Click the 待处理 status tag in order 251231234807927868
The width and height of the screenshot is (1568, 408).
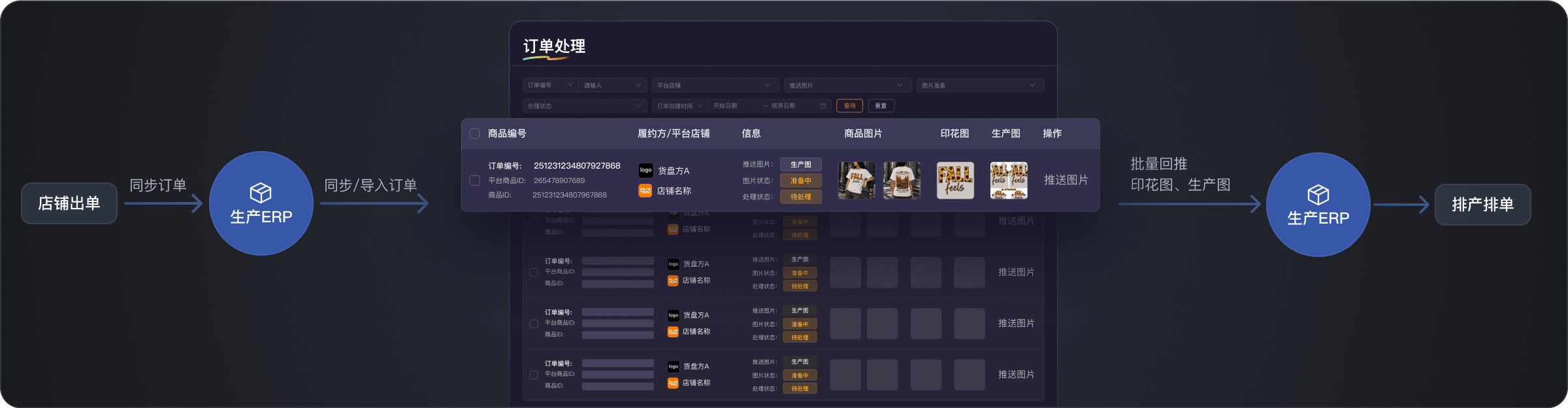point(801,196)
